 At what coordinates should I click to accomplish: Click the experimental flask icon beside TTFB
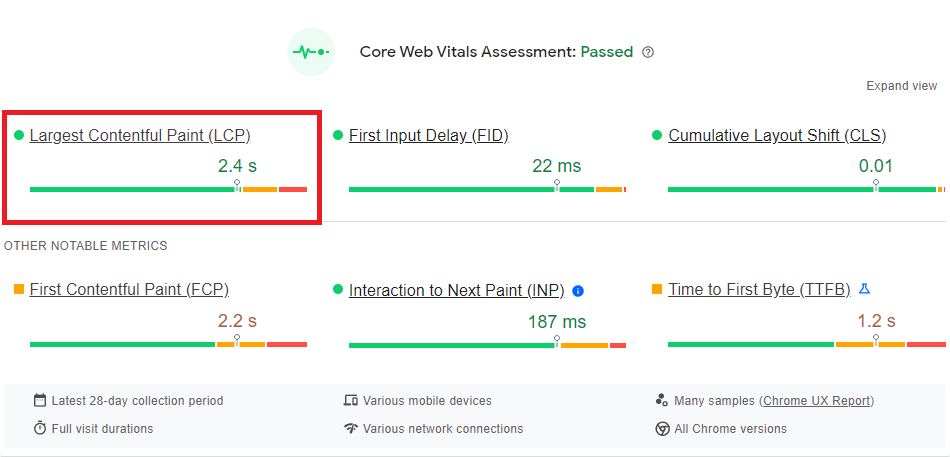click(865, 289)
